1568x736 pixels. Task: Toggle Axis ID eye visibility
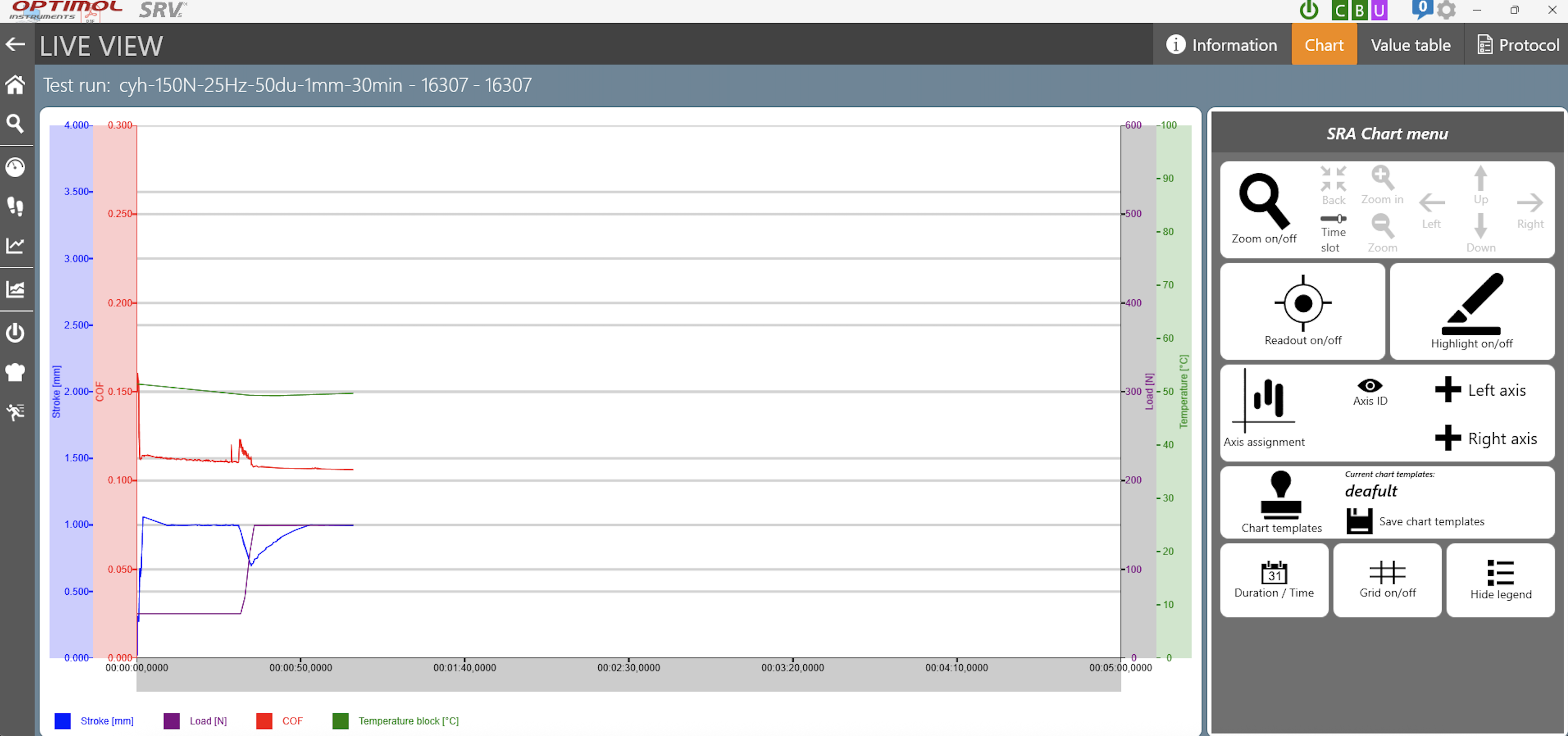tap(1370, 392)
